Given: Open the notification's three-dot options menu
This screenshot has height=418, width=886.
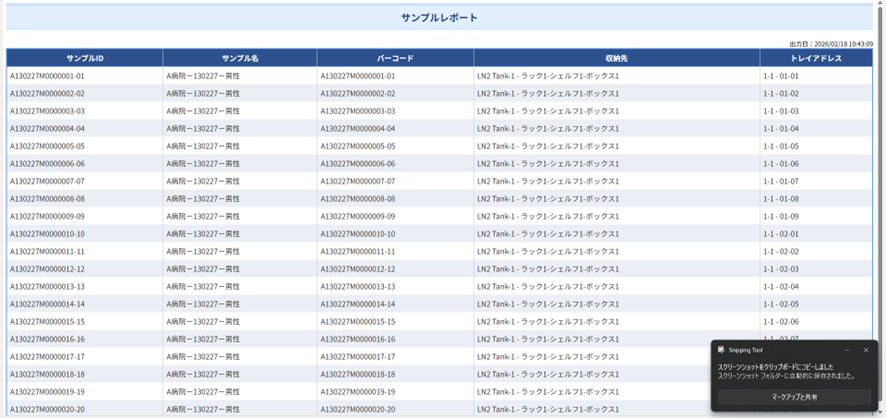Looking at the screenshot, I should click(847, 350).
